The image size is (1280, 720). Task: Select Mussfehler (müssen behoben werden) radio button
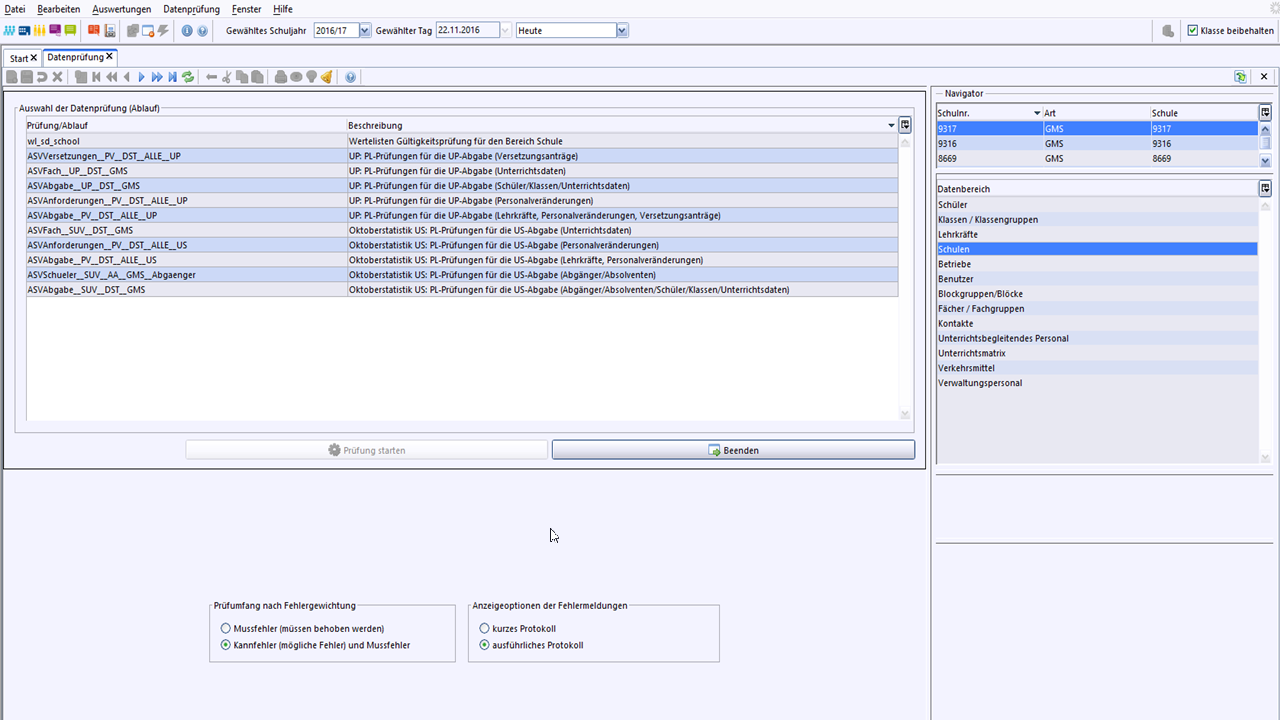pos(226,629)
